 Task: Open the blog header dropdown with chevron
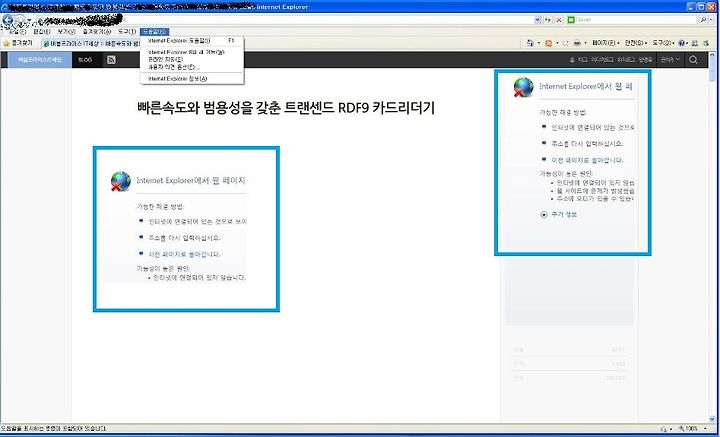[x=670, y=60]
